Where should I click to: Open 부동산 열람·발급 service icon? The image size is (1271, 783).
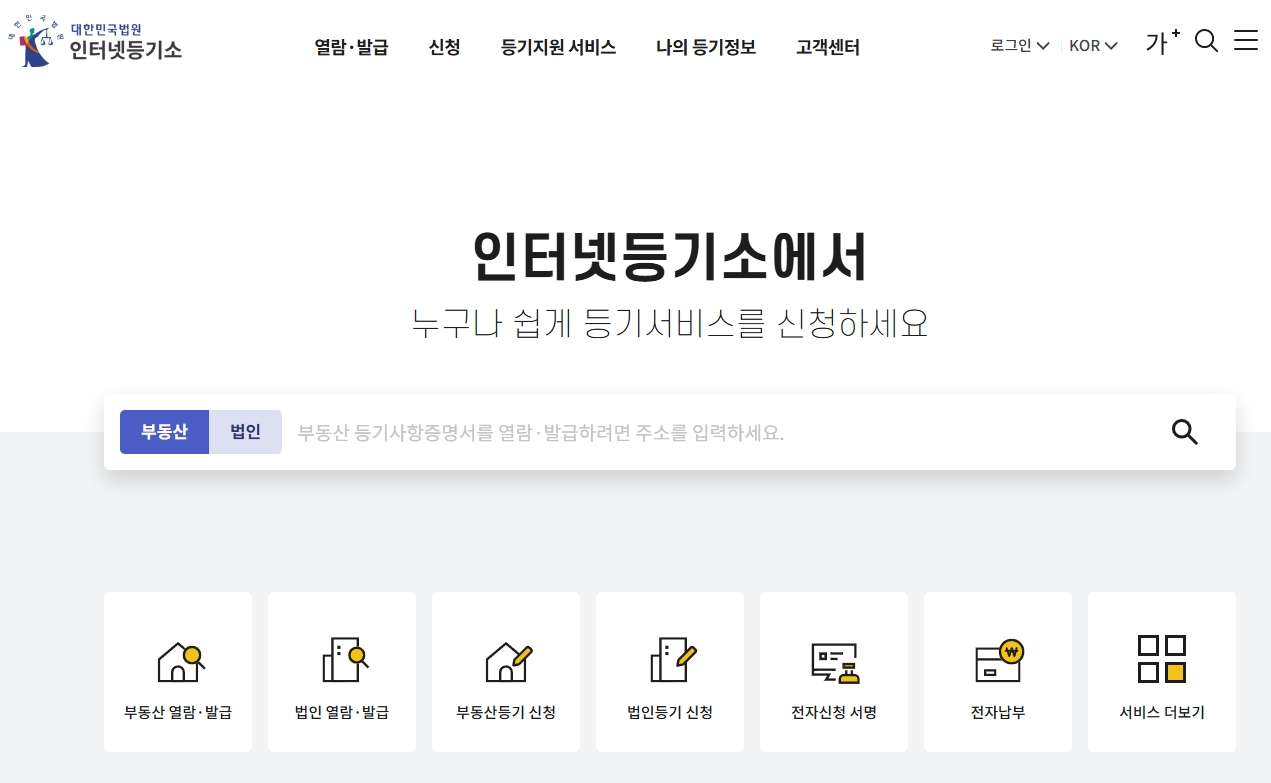(x=177, y=671)
